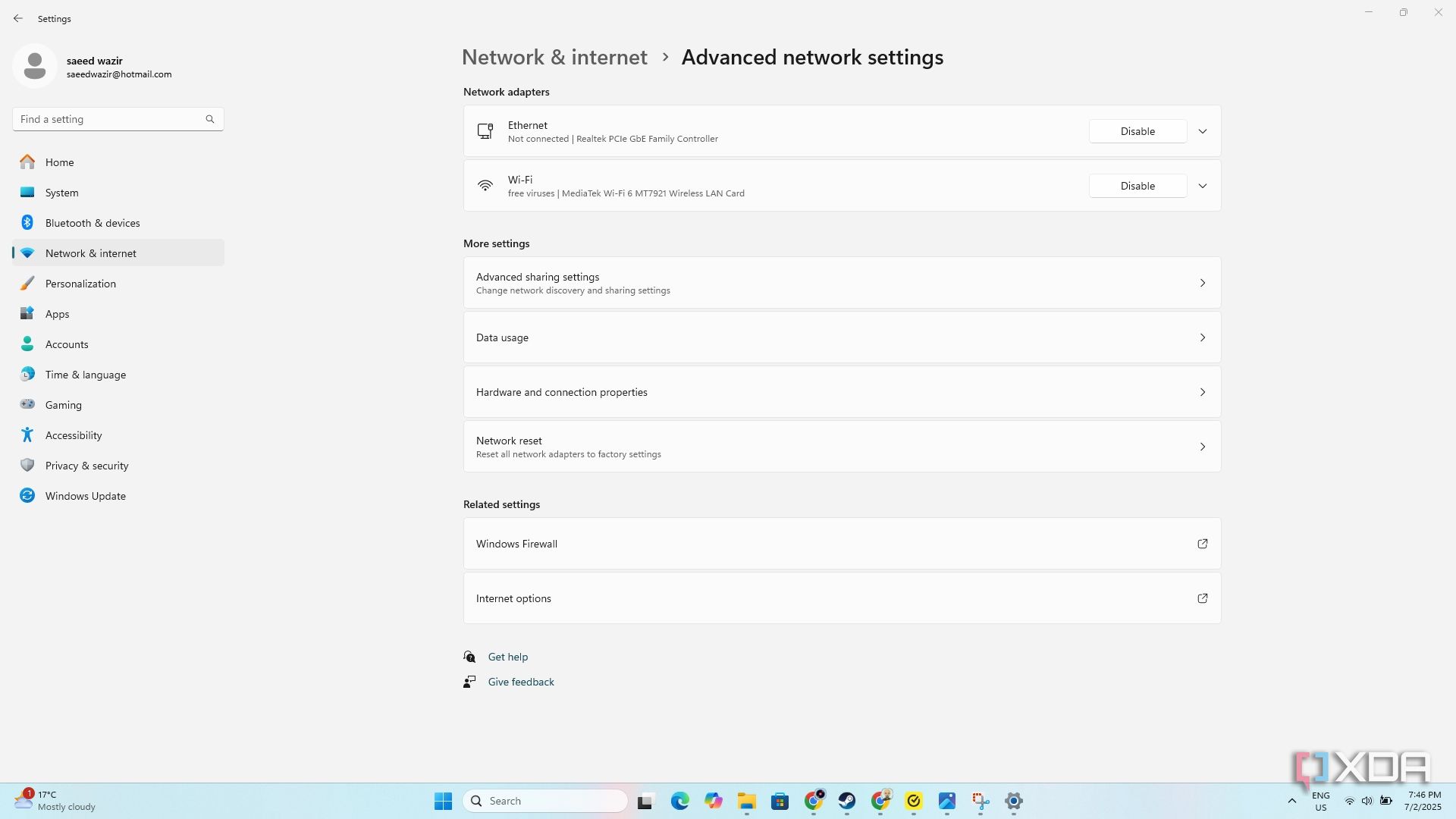
Task: Click the Ethernet adapter icon
Action: click(x=485, y=131)
